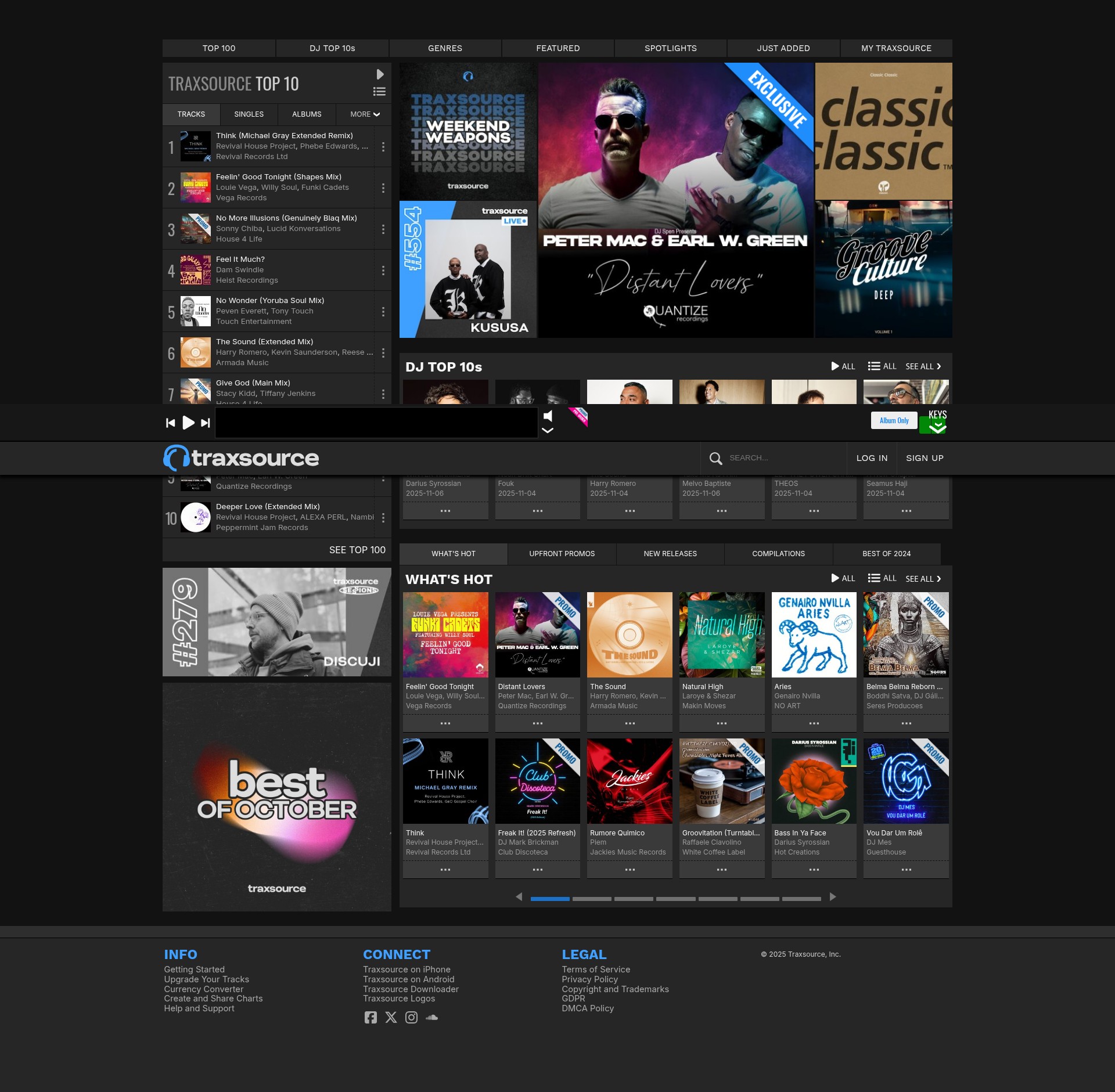Switch to ALBUMS tab in Top 10

[x=307, y=114]
